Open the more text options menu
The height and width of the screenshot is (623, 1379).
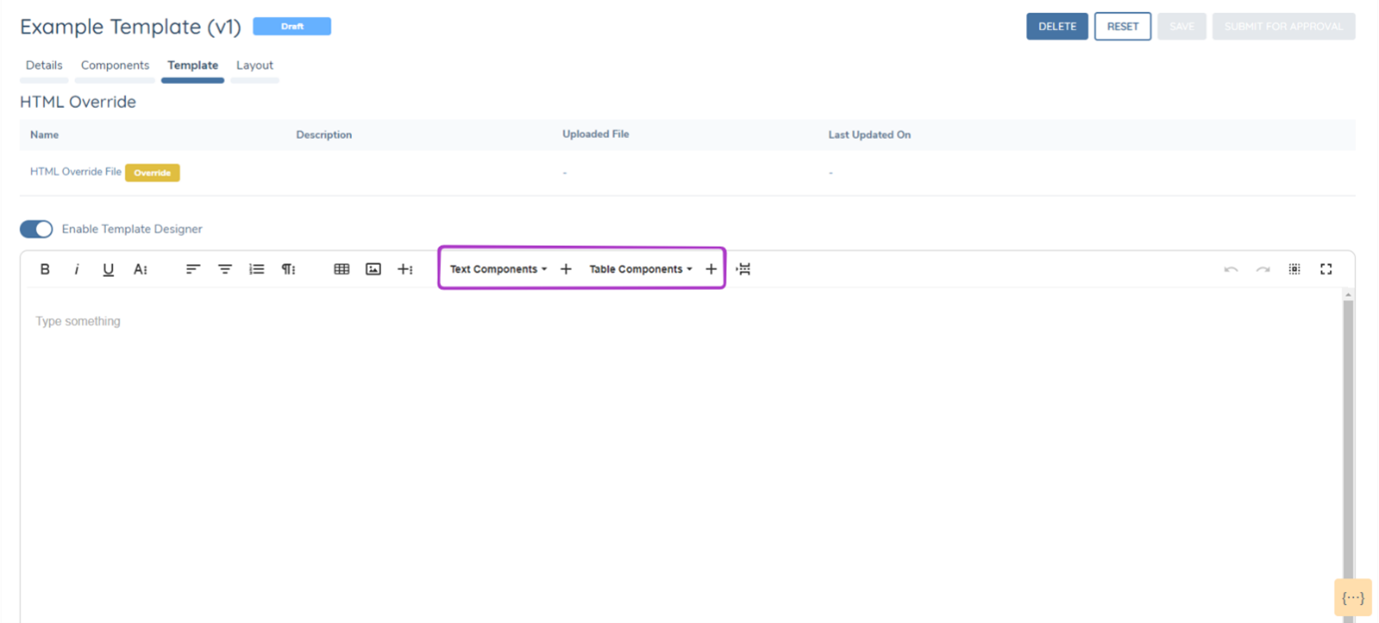pos(141,269)
